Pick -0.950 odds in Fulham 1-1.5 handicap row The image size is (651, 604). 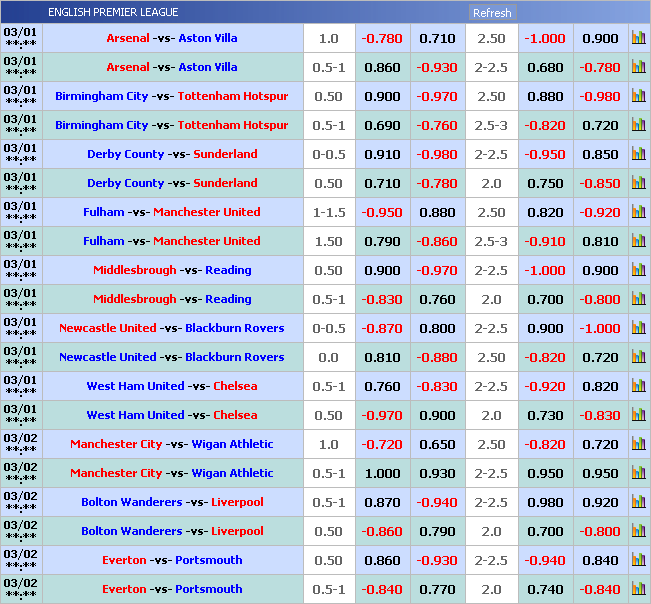coord(382,213)
